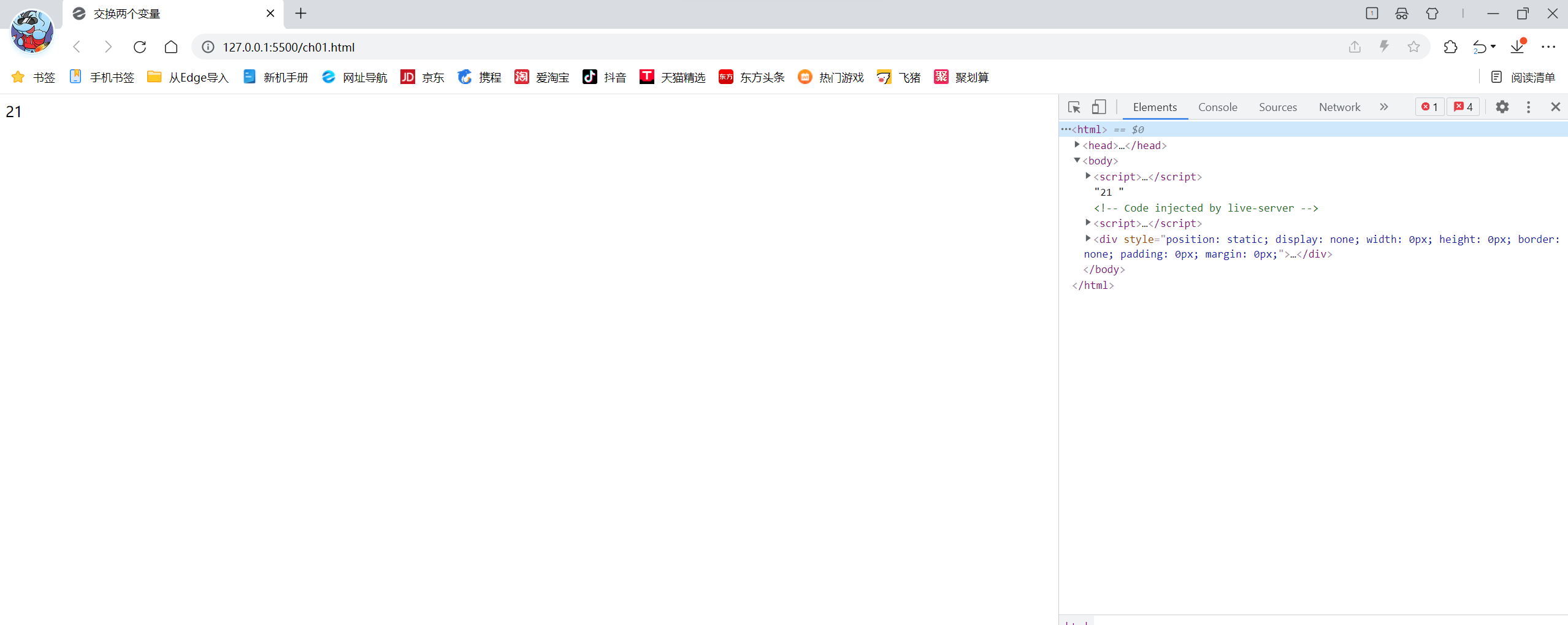This screenshot has width=1568, height=625.
Task: Expand the head element node
Action: pyautogui.click(x=1077, y=145)
